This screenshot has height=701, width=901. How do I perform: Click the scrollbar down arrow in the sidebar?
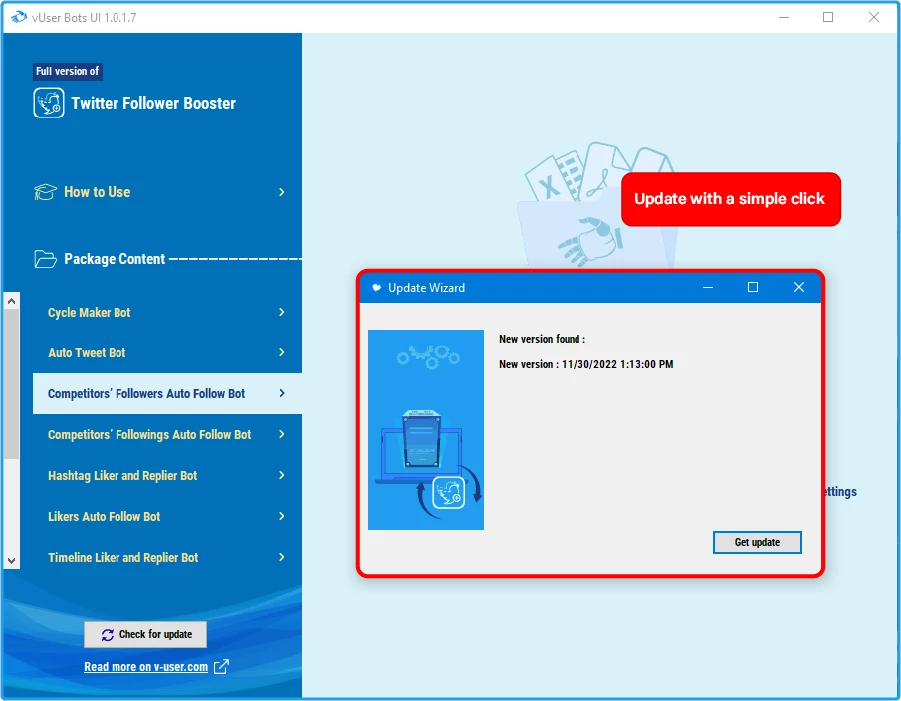[x=11, y=560]
